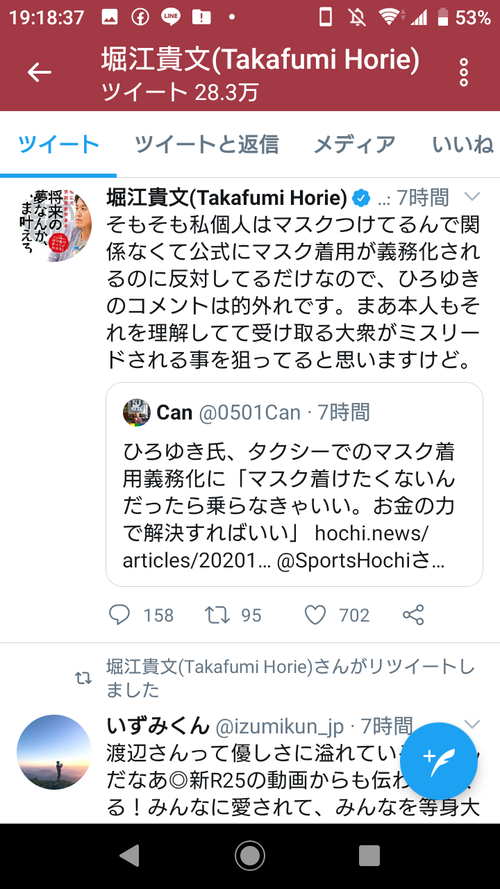Switch to いいね tab
The image size is (500, 889).
click(463, 145)
